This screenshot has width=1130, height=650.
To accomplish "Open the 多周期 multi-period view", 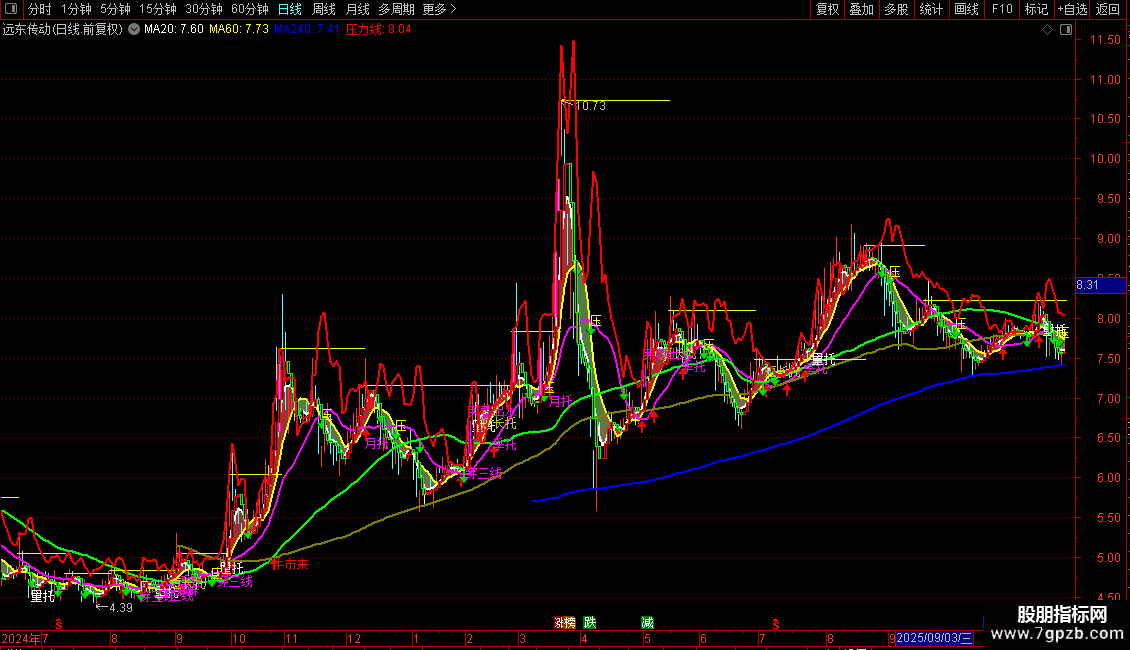I will pos(396,9).
